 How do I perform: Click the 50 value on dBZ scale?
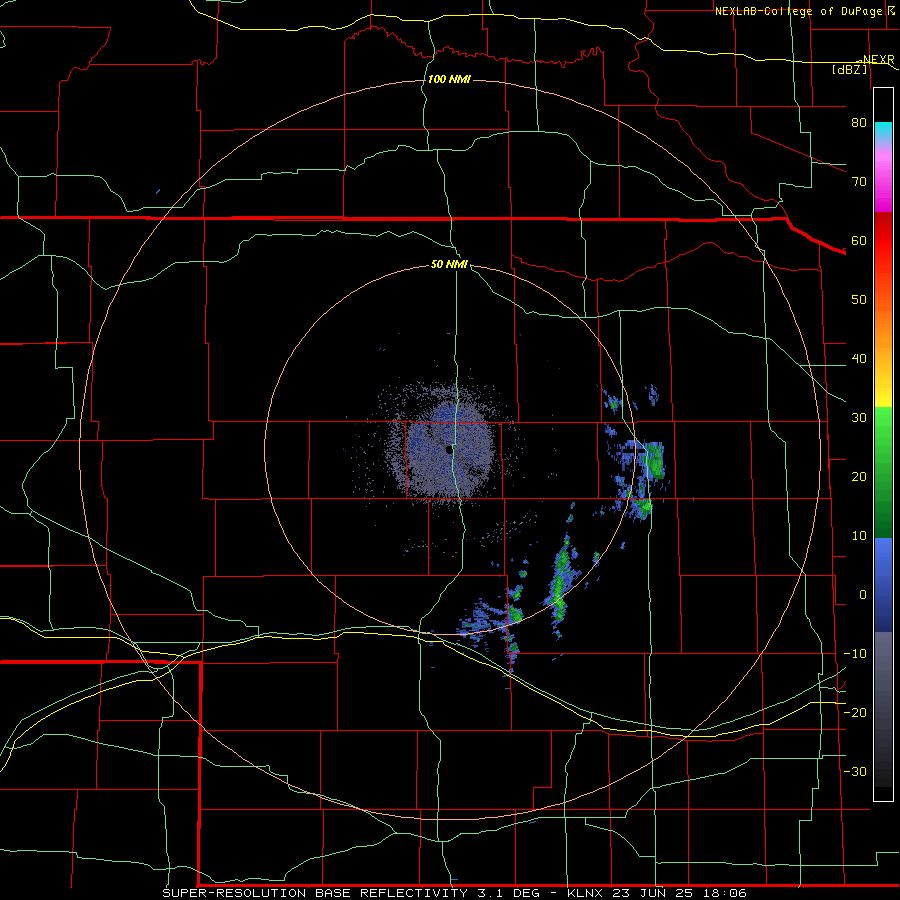859,300
